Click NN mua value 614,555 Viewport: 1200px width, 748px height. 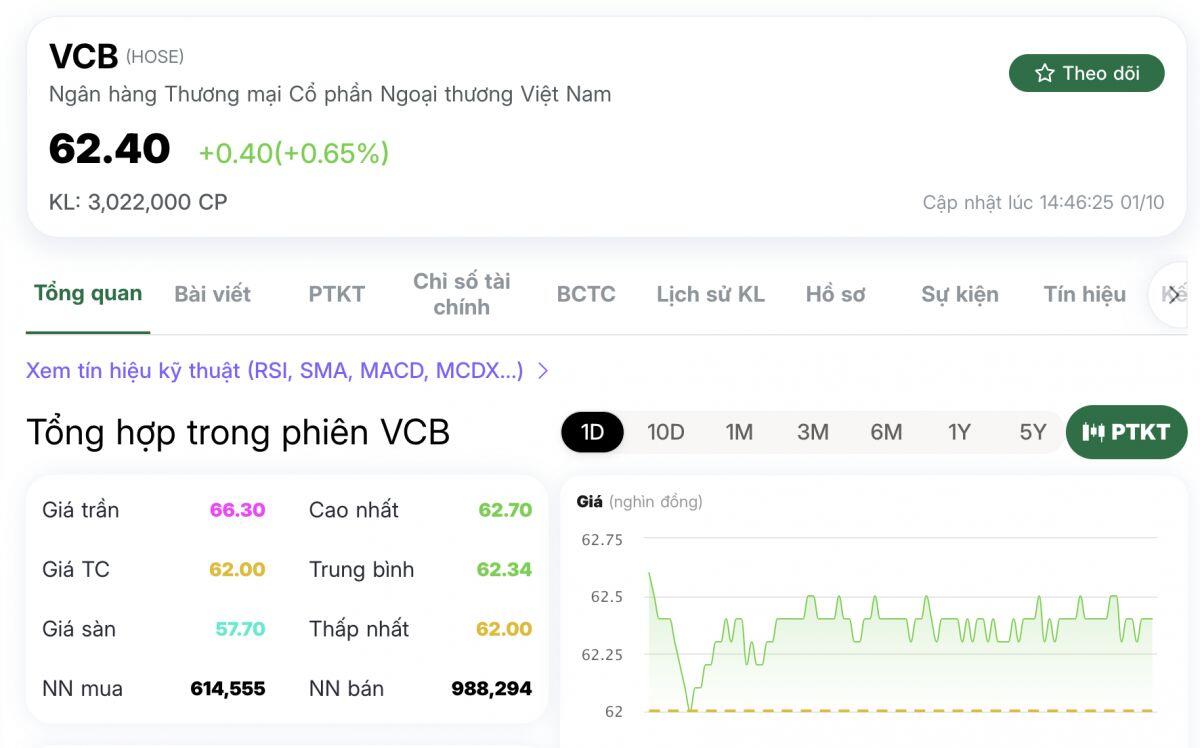pos(228,688)
